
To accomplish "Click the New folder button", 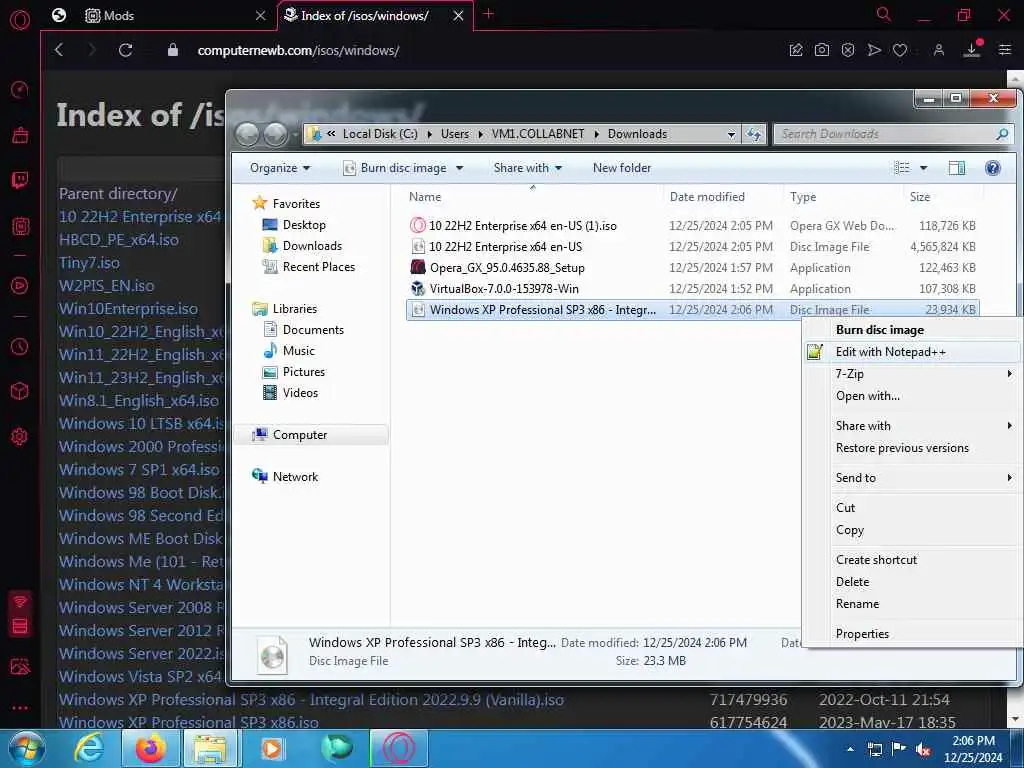I will tap(622, 168).
